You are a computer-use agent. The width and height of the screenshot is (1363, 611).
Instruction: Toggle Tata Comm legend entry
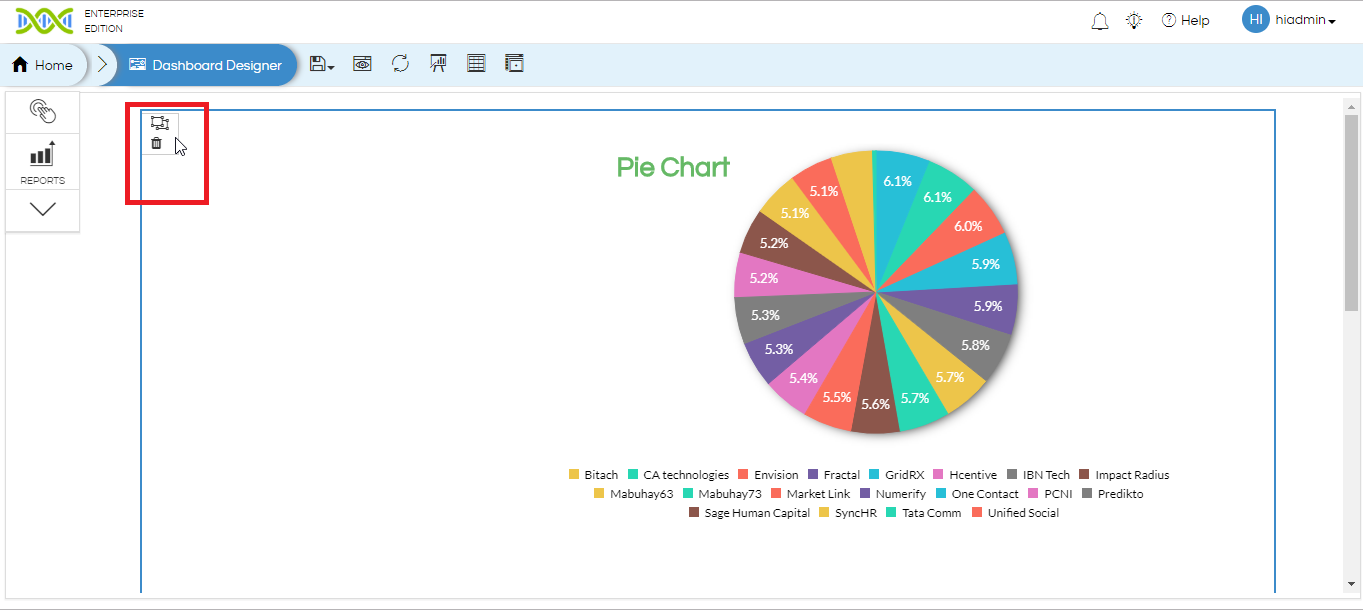point(924,513)
